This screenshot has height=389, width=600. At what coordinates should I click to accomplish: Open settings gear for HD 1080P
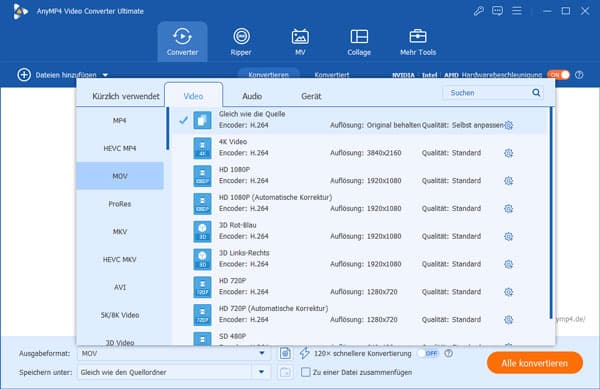point(509,181)
